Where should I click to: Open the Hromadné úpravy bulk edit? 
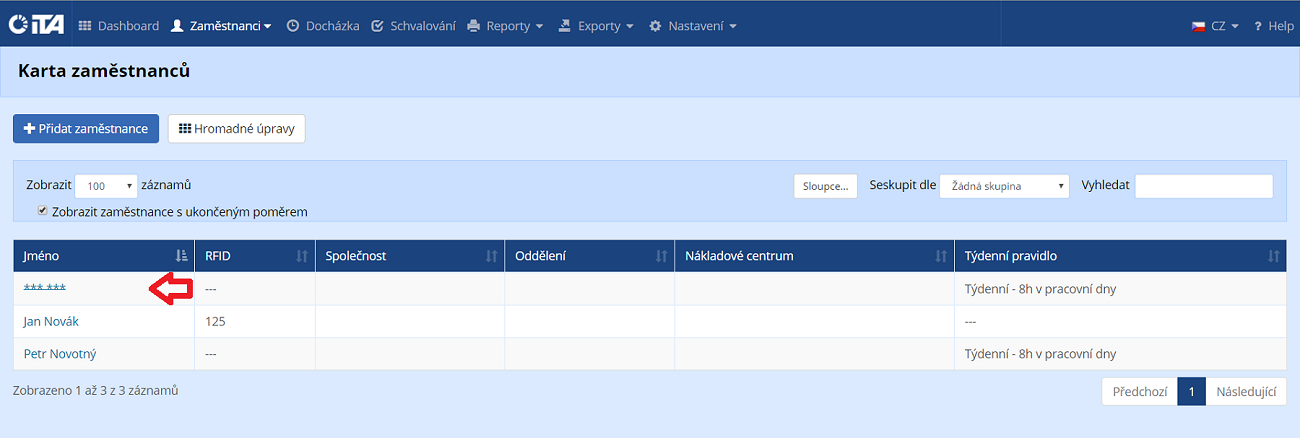(236, 129)
